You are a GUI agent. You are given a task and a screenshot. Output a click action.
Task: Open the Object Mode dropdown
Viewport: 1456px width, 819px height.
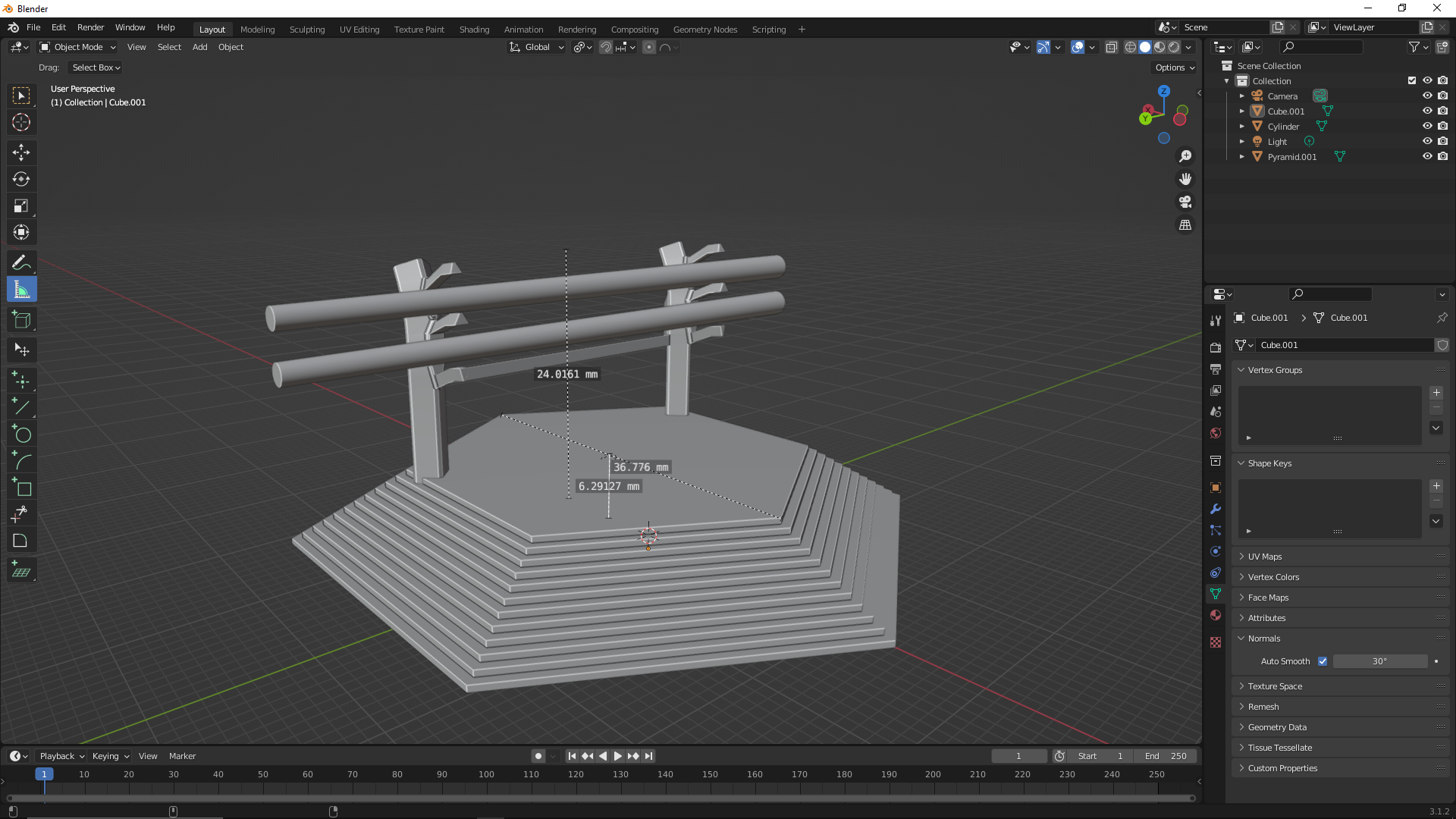(77, 47)
